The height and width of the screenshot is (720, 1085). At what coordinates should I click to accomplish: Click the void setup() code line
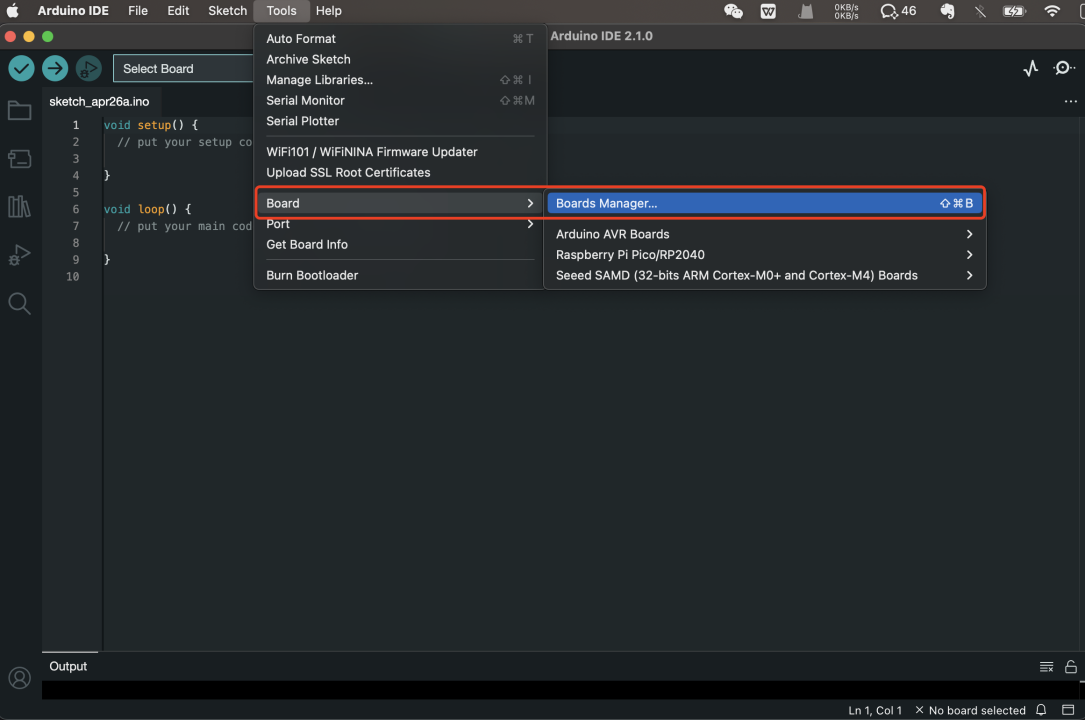tap(151, 125)
